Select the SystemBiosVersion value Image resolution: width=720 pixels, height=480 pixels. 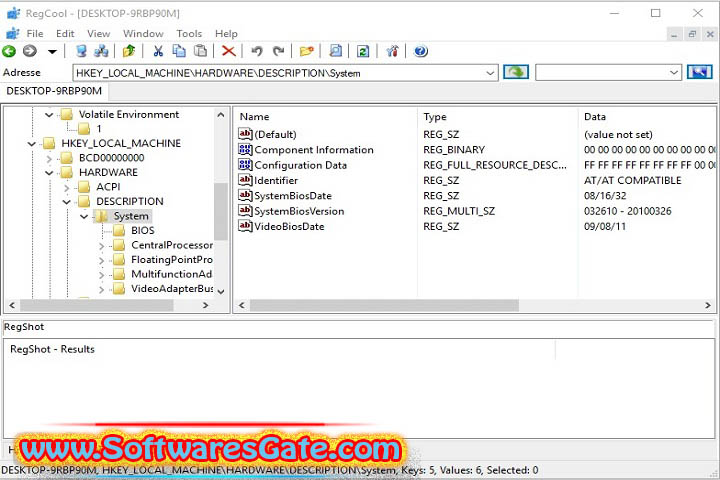pos(299,211)
